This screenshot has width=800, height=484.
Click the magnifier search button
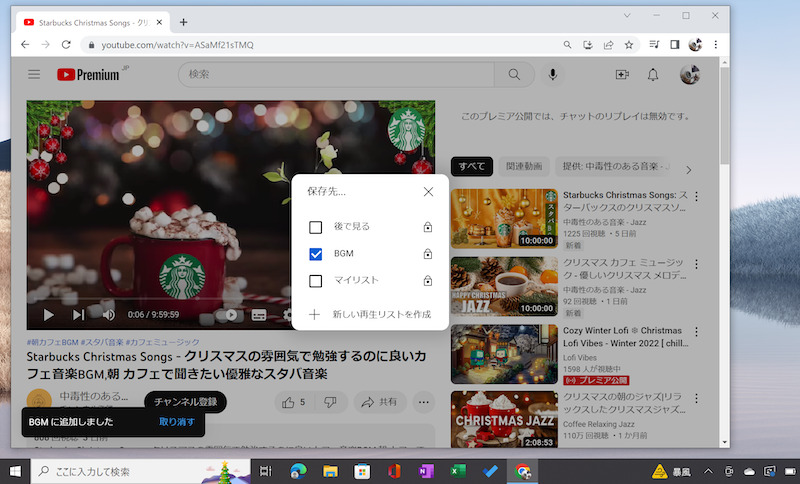coord(514,75)
